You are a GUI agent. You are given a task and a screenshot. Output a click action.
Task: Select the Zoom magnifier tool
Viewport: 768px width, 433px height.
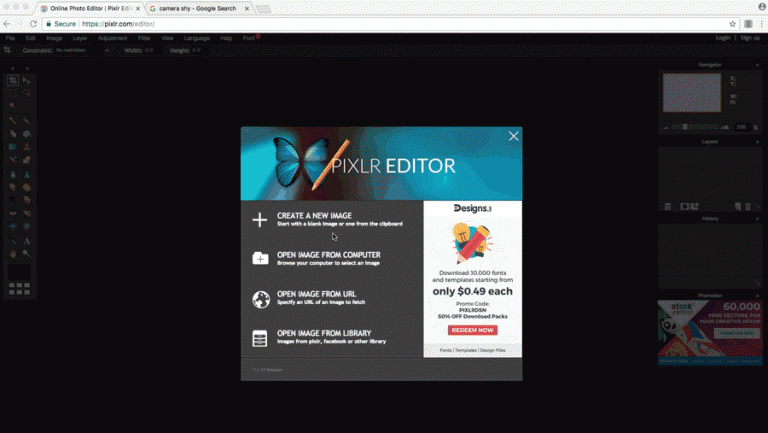(26, 253)
